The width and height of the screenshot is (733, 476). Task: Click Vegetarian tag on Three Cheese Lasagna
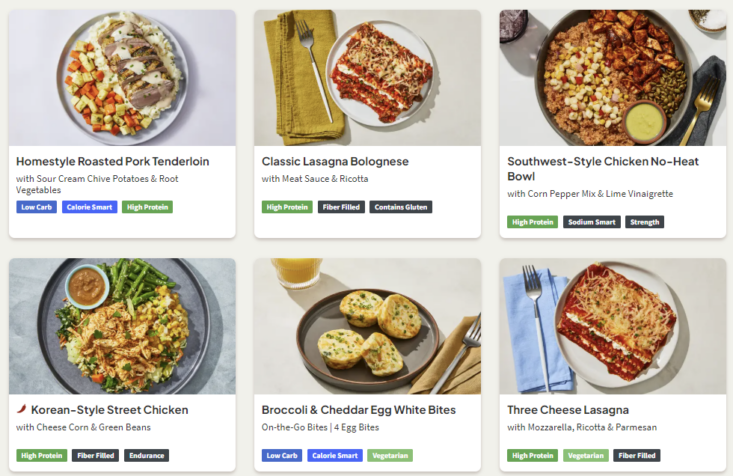pyautogui.click(x=586, y=455)
